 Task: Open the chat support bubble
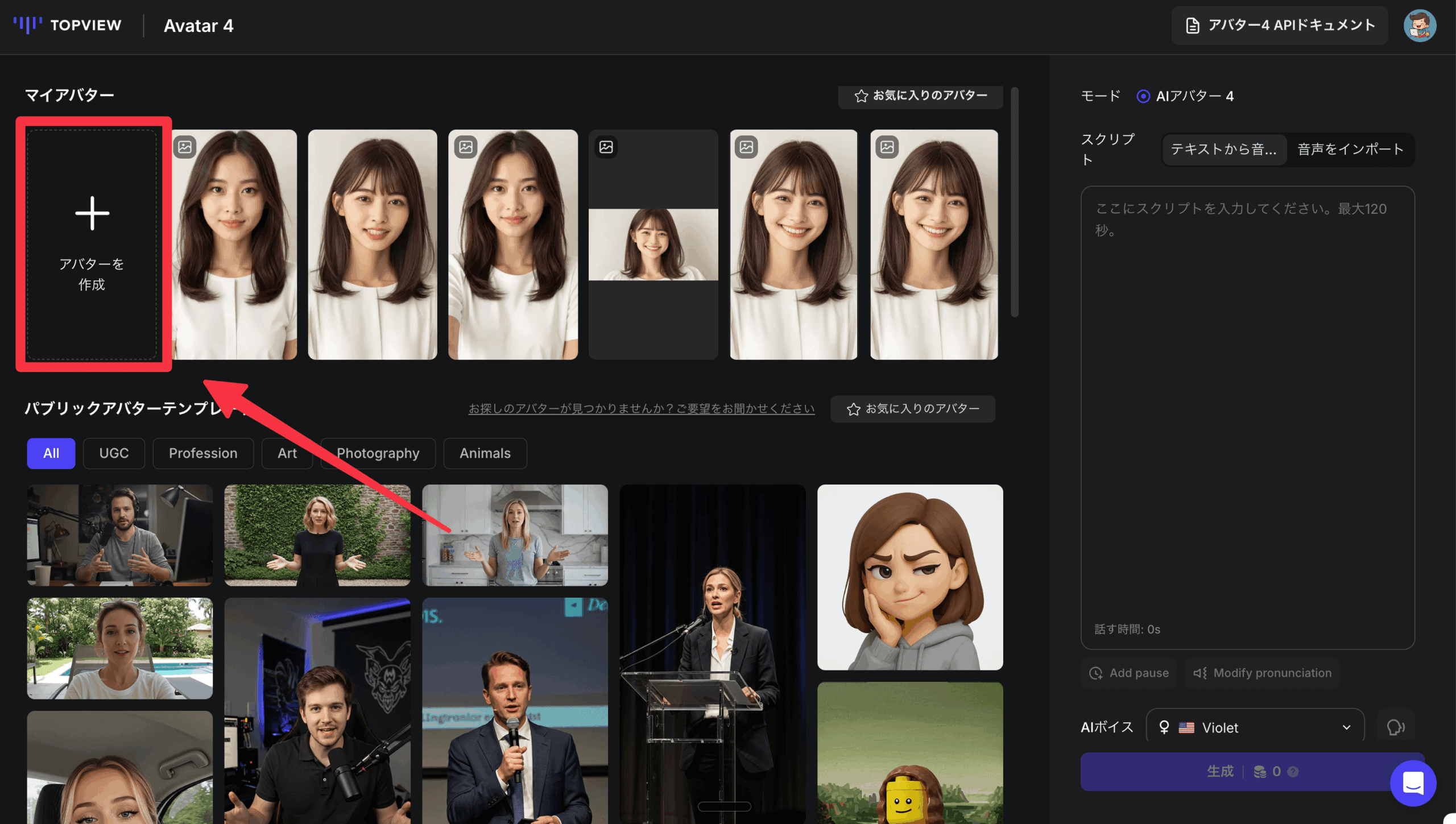point(1413,783)
